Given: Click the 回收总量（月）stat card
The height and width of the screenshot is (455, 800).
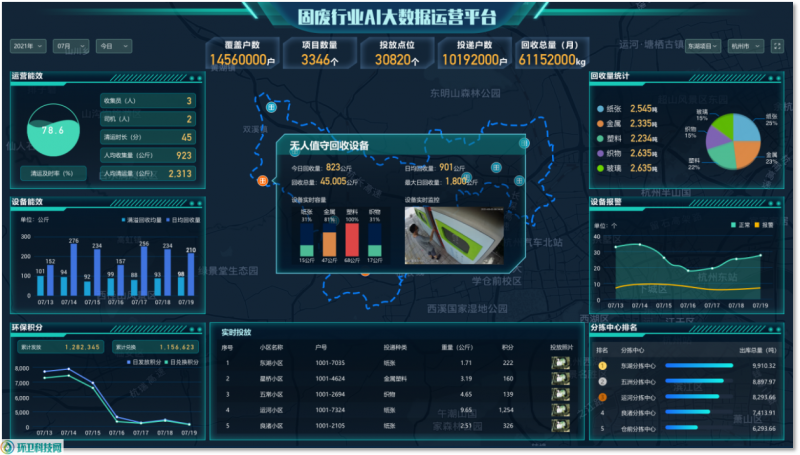Looking at the screenshot, I should pyautogui.click(x=552, y=53).
